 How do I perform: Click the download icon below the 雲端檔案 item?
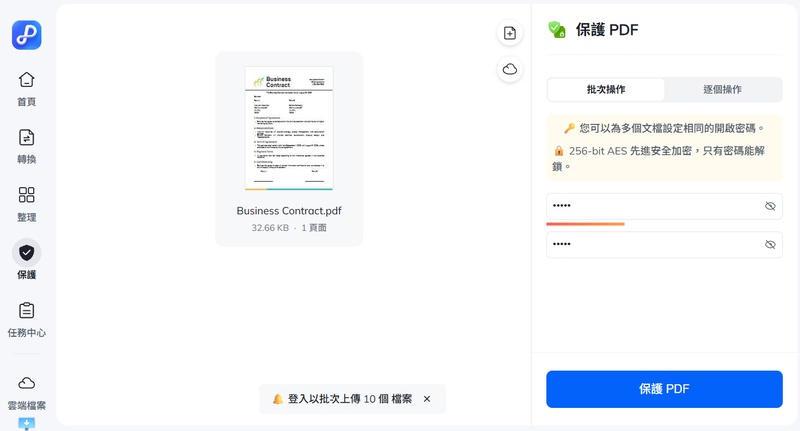click(27, 423)
